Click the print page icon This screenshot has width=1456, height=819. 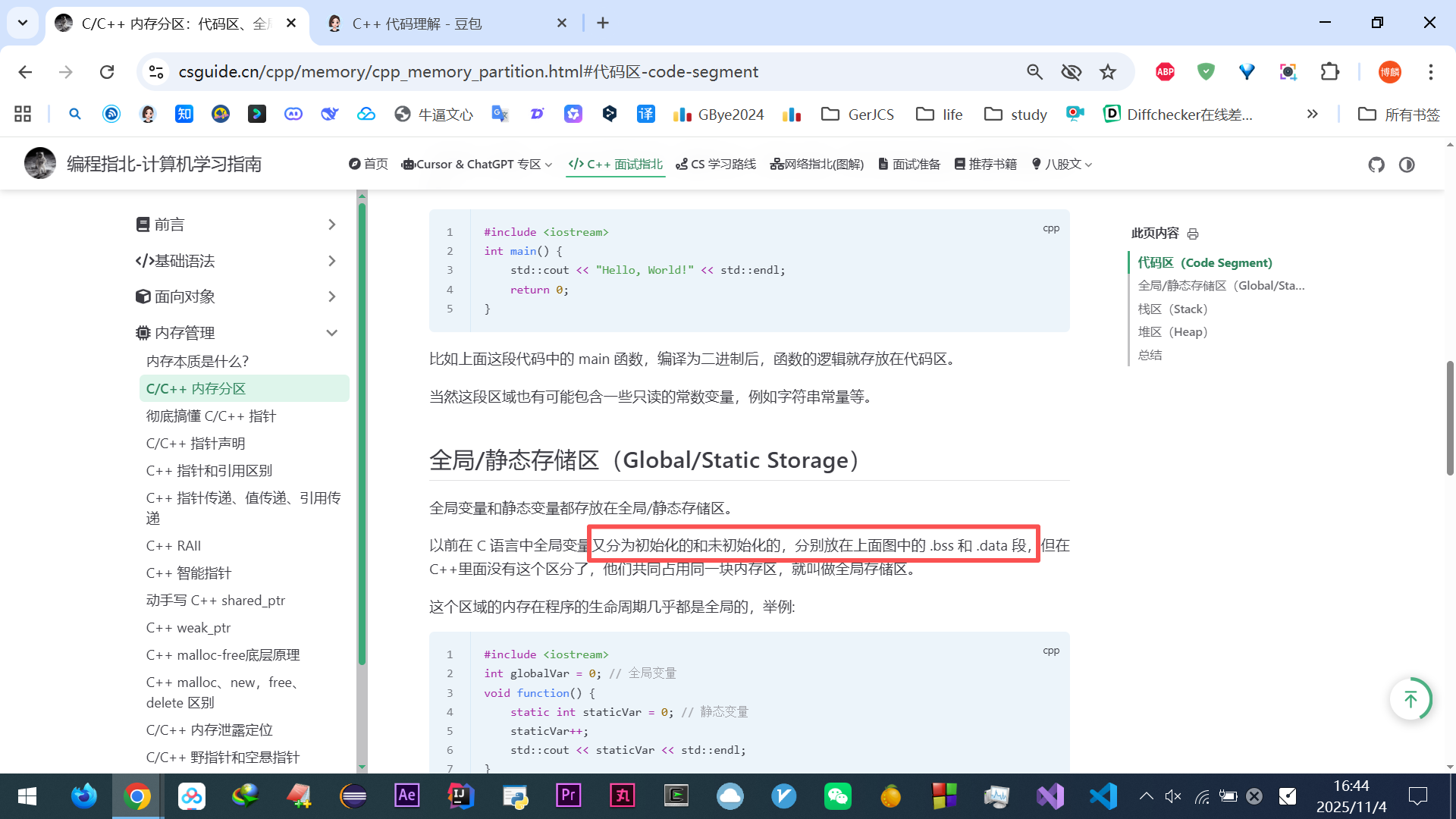point(1193,234)
